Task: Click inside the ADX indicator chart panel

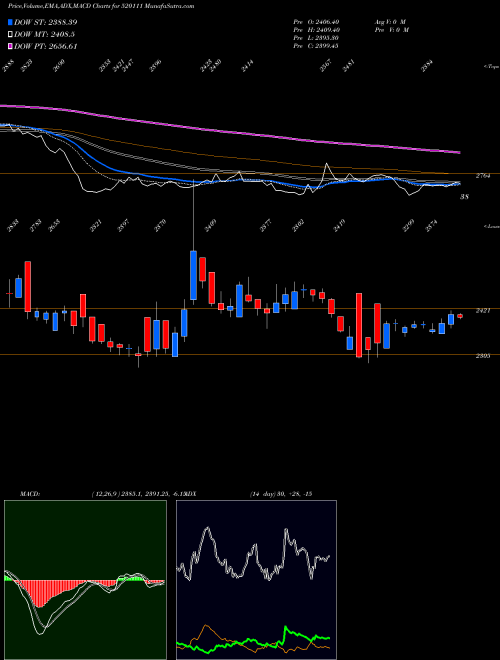Action: (x=257, y=580)
